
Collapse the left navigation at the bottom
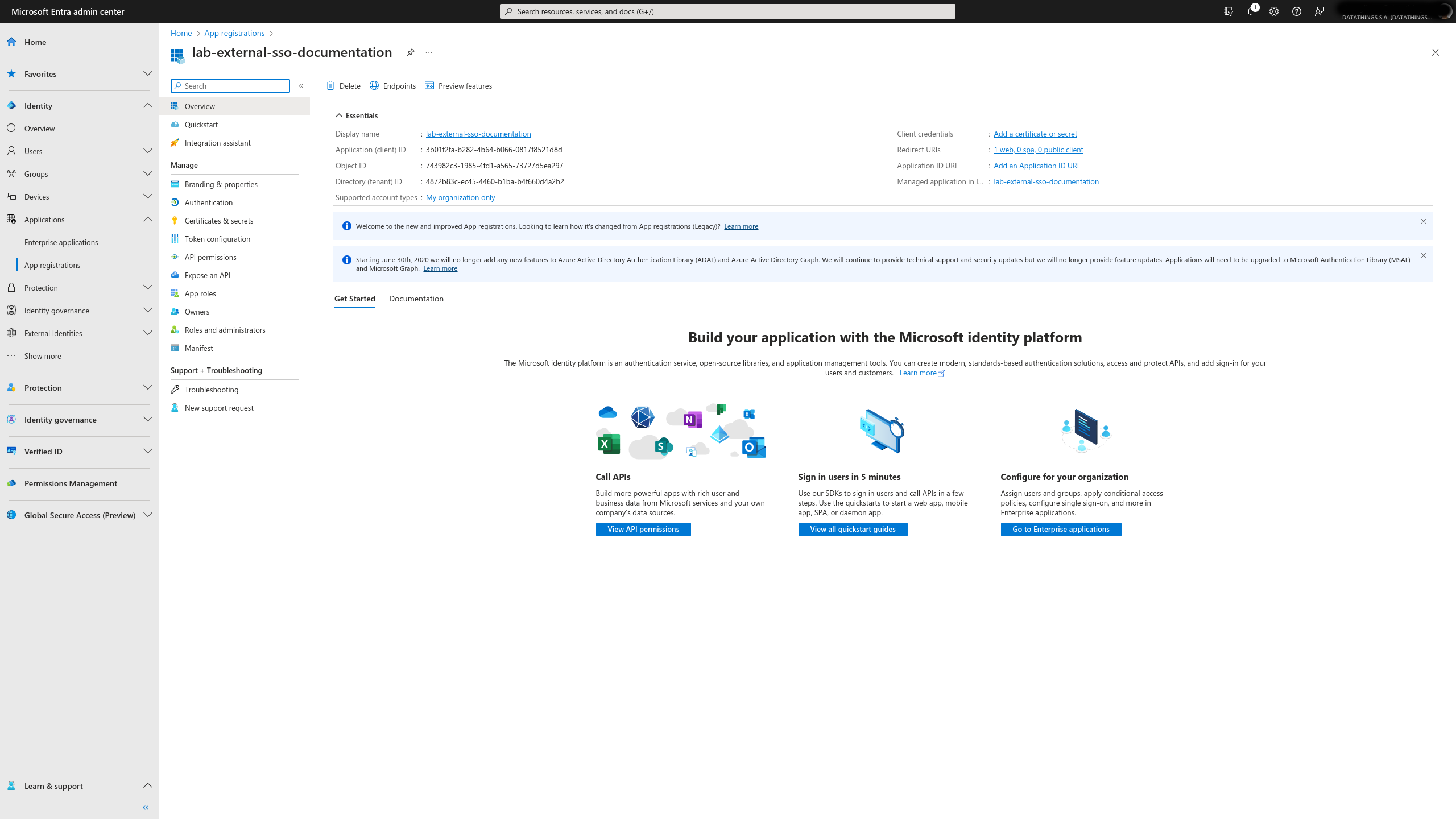pos(146,808)
